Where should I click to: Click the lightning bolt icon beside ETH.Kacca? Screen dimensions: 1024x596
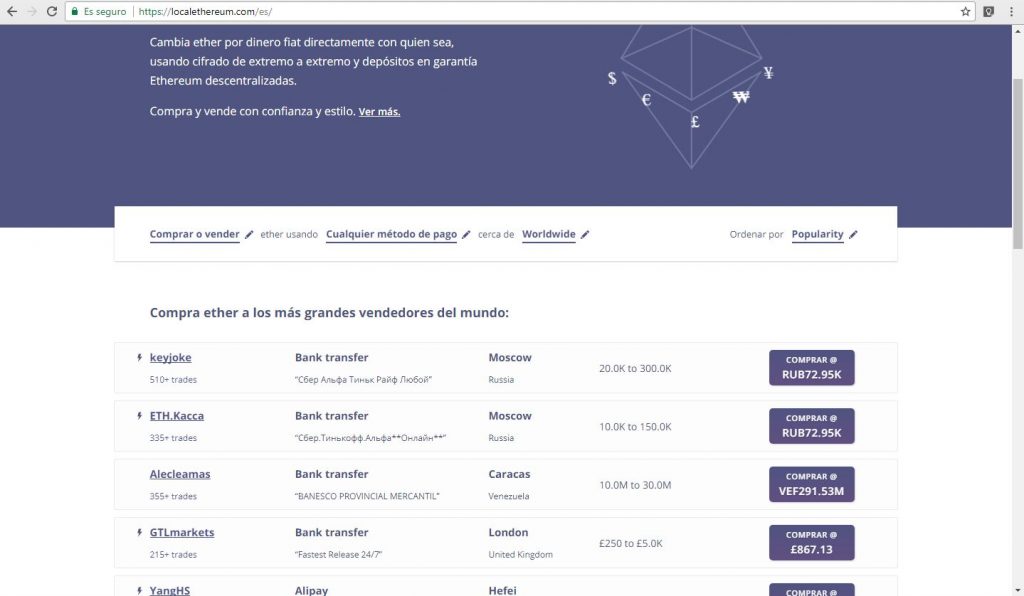tap(139, 416)
